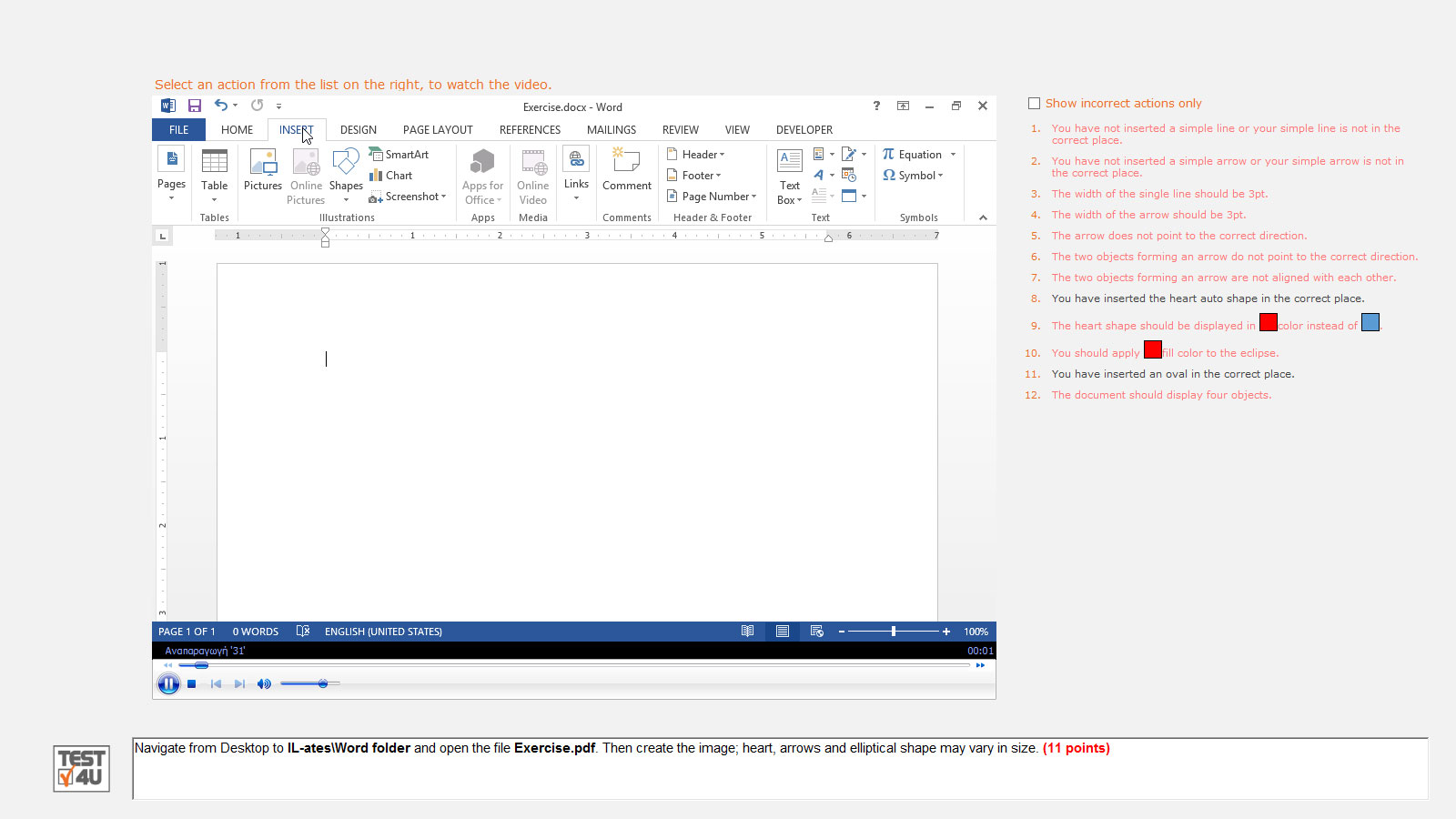Enable Show incorrect actions only checkbox
The width and height of the screenshot is (1456, 819).
point(1034,104)
